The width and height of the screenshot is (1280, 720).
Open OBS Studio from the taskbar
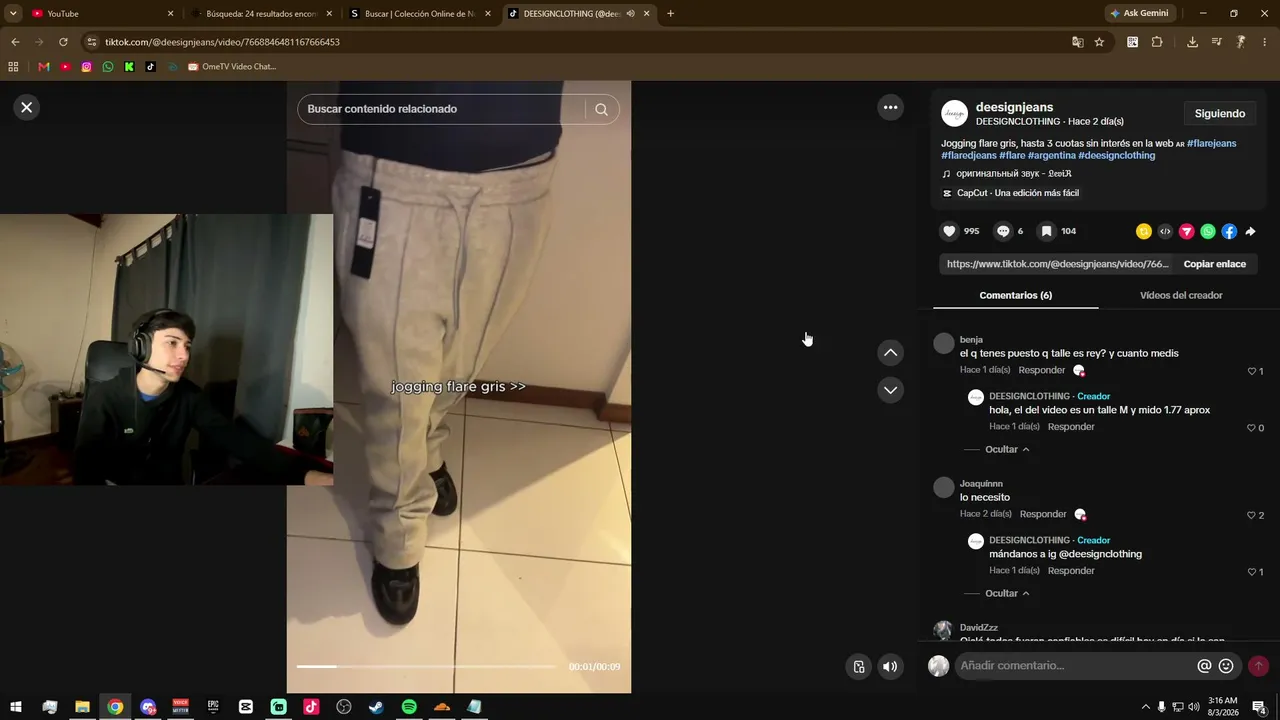coord(344,707)
